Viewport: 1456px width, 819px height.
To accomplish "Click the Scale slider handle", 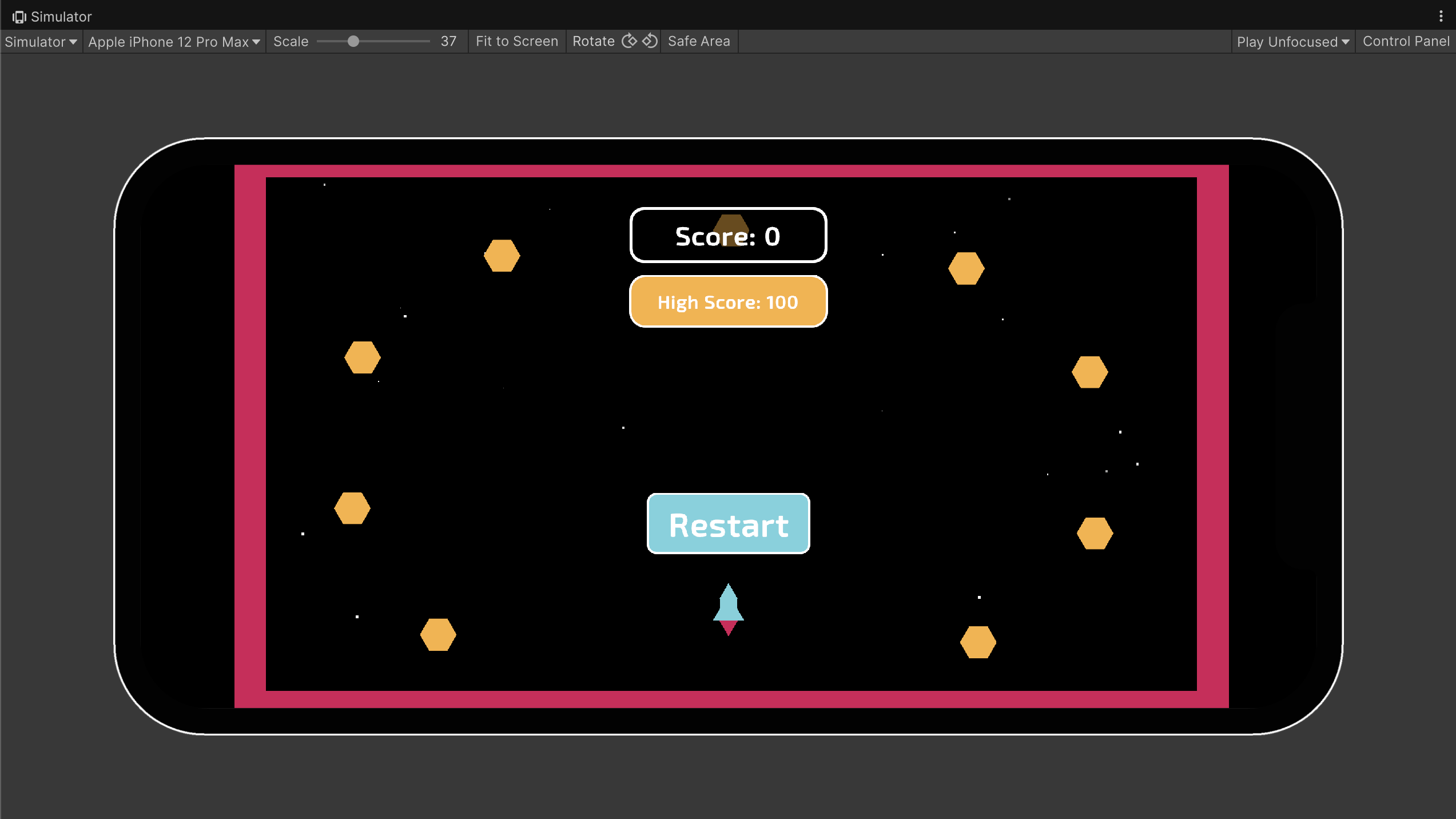I will [353, 41].
